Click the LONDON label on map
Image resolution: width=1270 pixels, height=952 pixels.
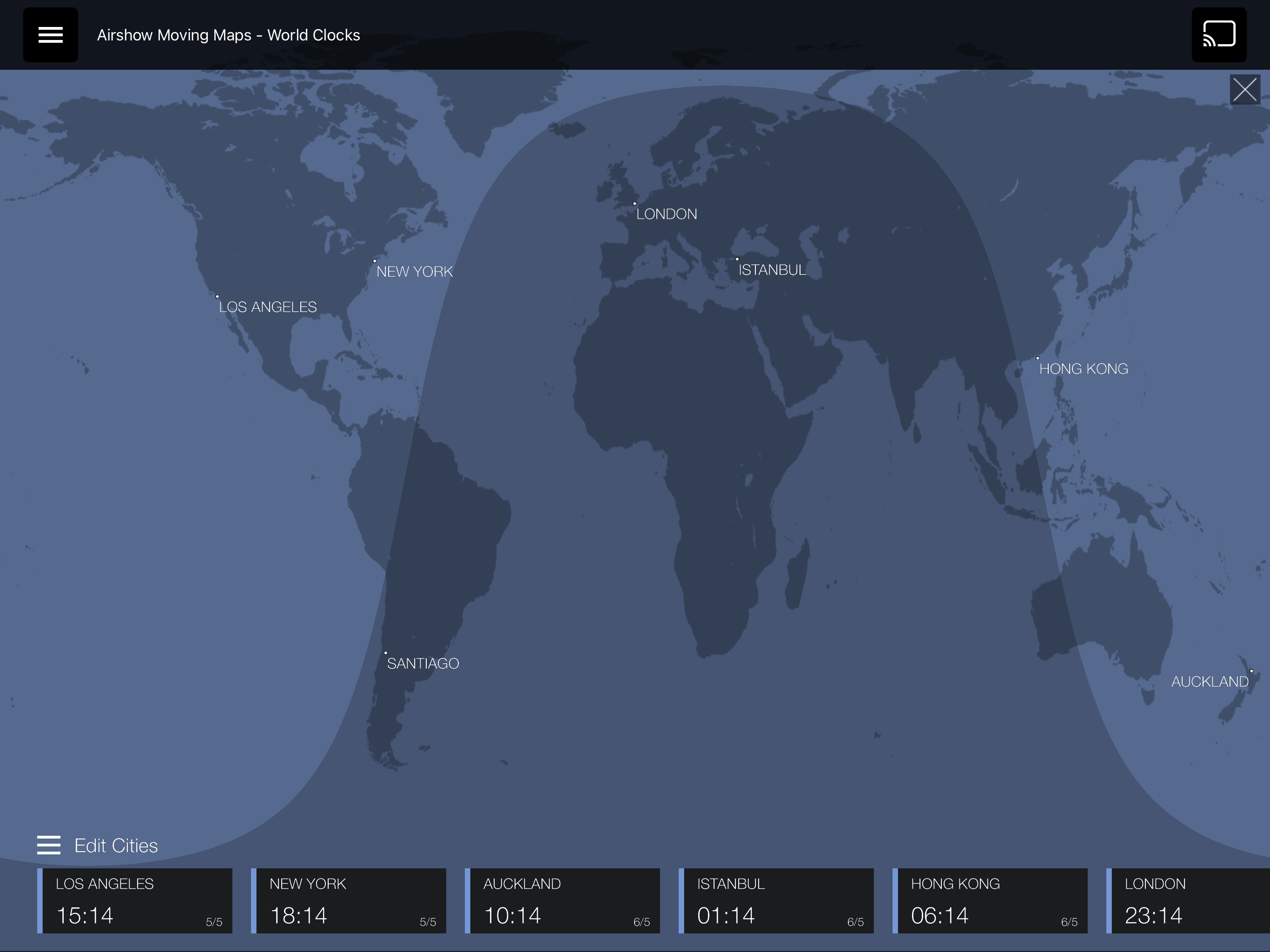pos(667,214)
